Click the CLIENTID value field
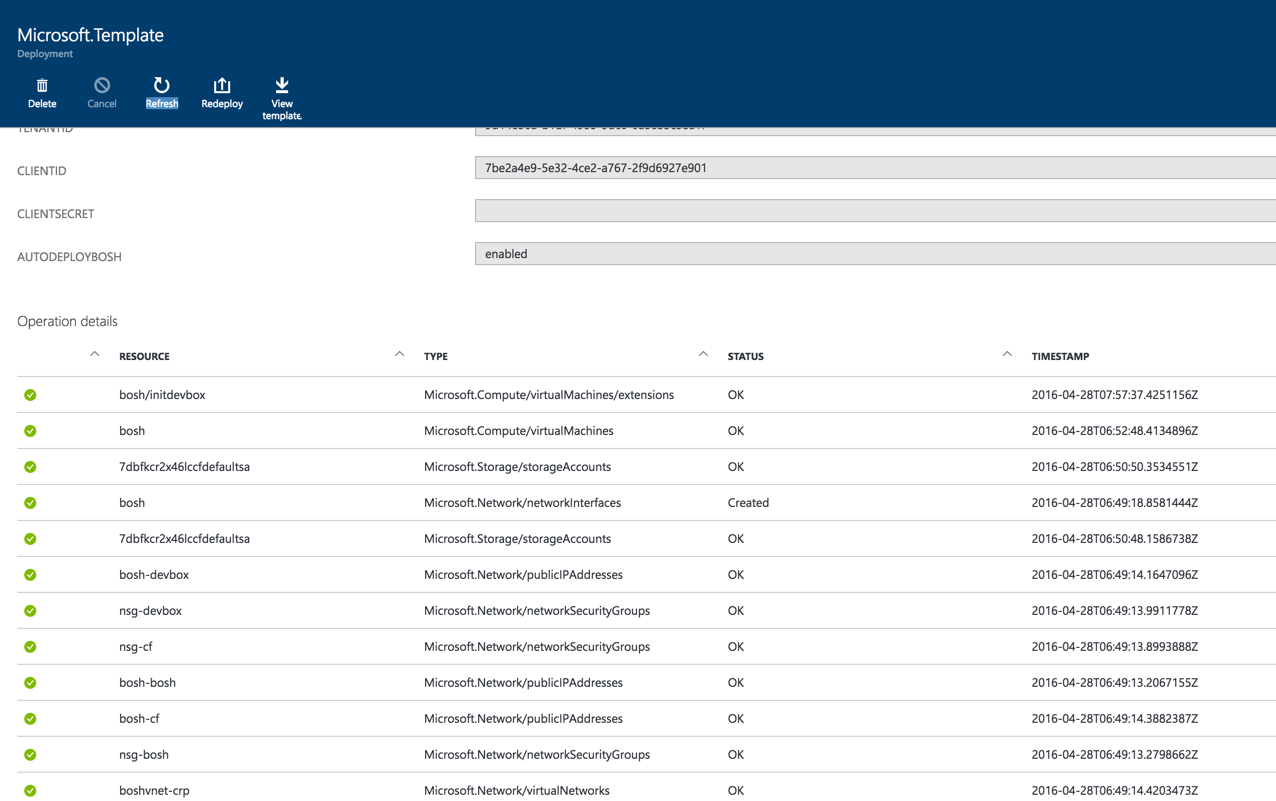 coord(875,168)
